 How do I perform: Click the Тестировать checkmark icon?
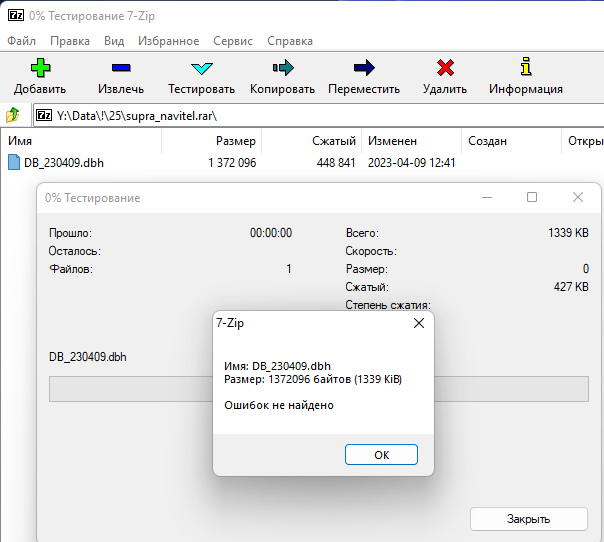[x=201, y=69]
